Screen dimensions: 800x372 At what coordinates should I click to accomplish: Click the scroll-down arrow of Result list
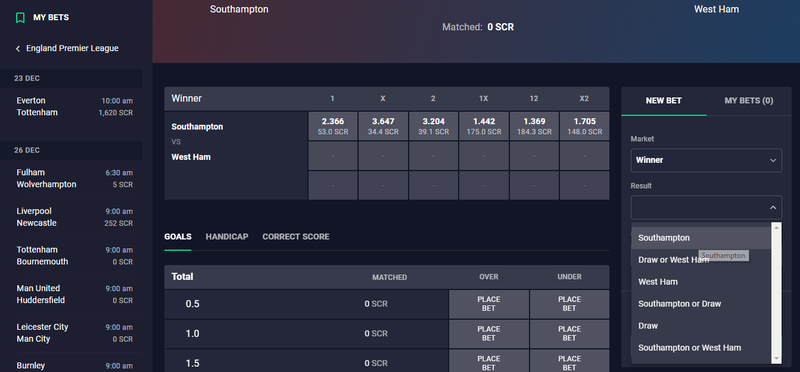tap(777, 359)
